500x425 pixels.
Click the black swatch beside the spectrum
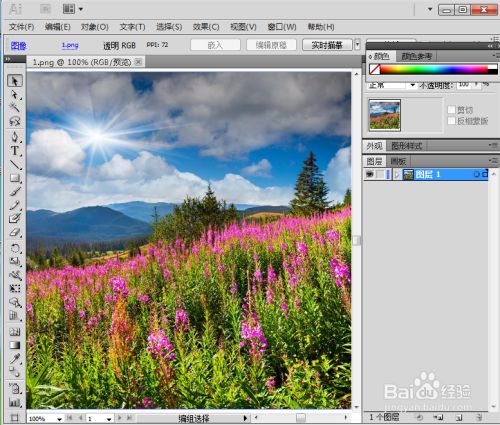(x=493, y=71)
